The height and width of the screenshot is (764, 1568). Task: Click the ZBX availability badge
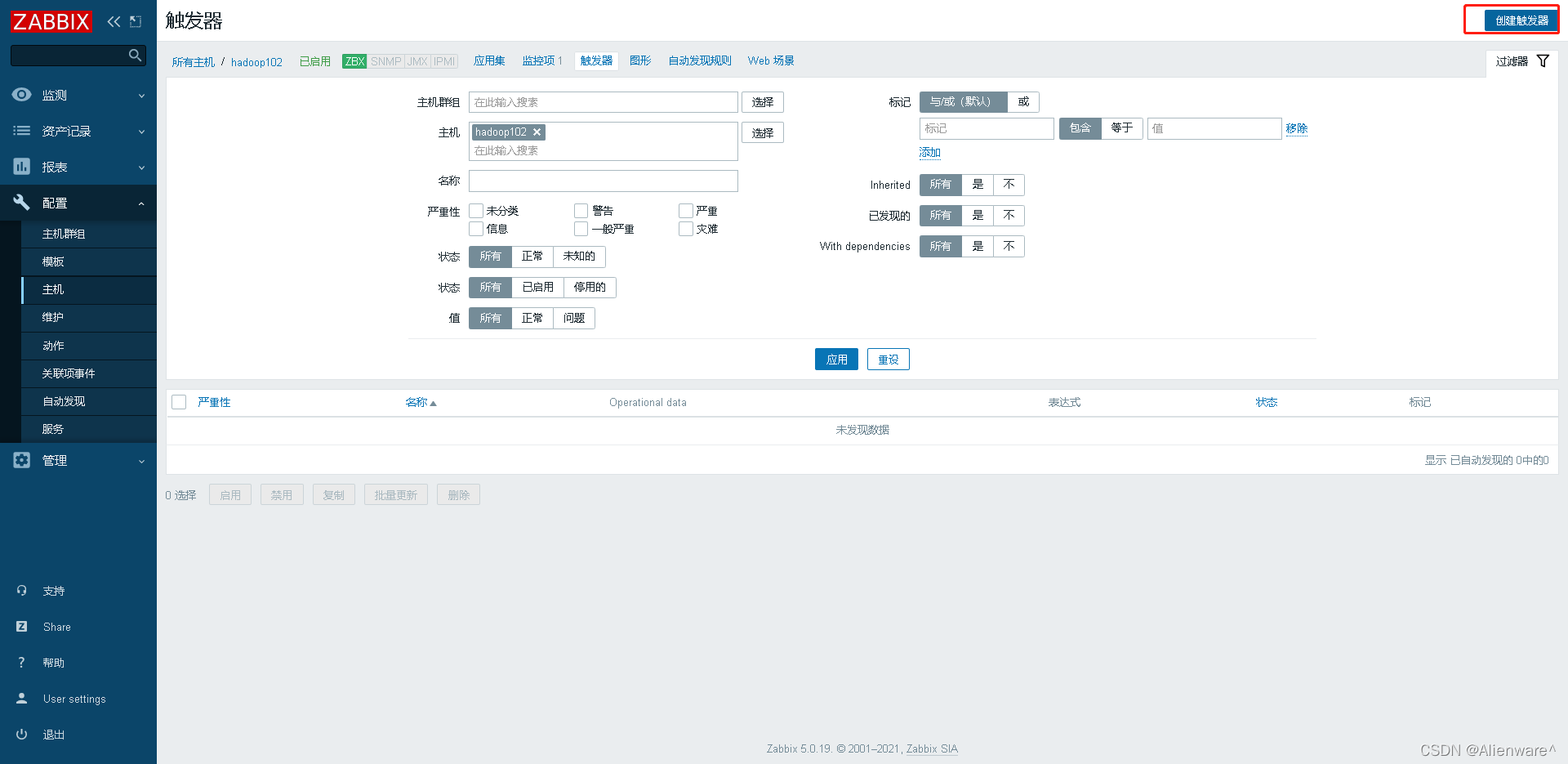[x=354, y=61]
